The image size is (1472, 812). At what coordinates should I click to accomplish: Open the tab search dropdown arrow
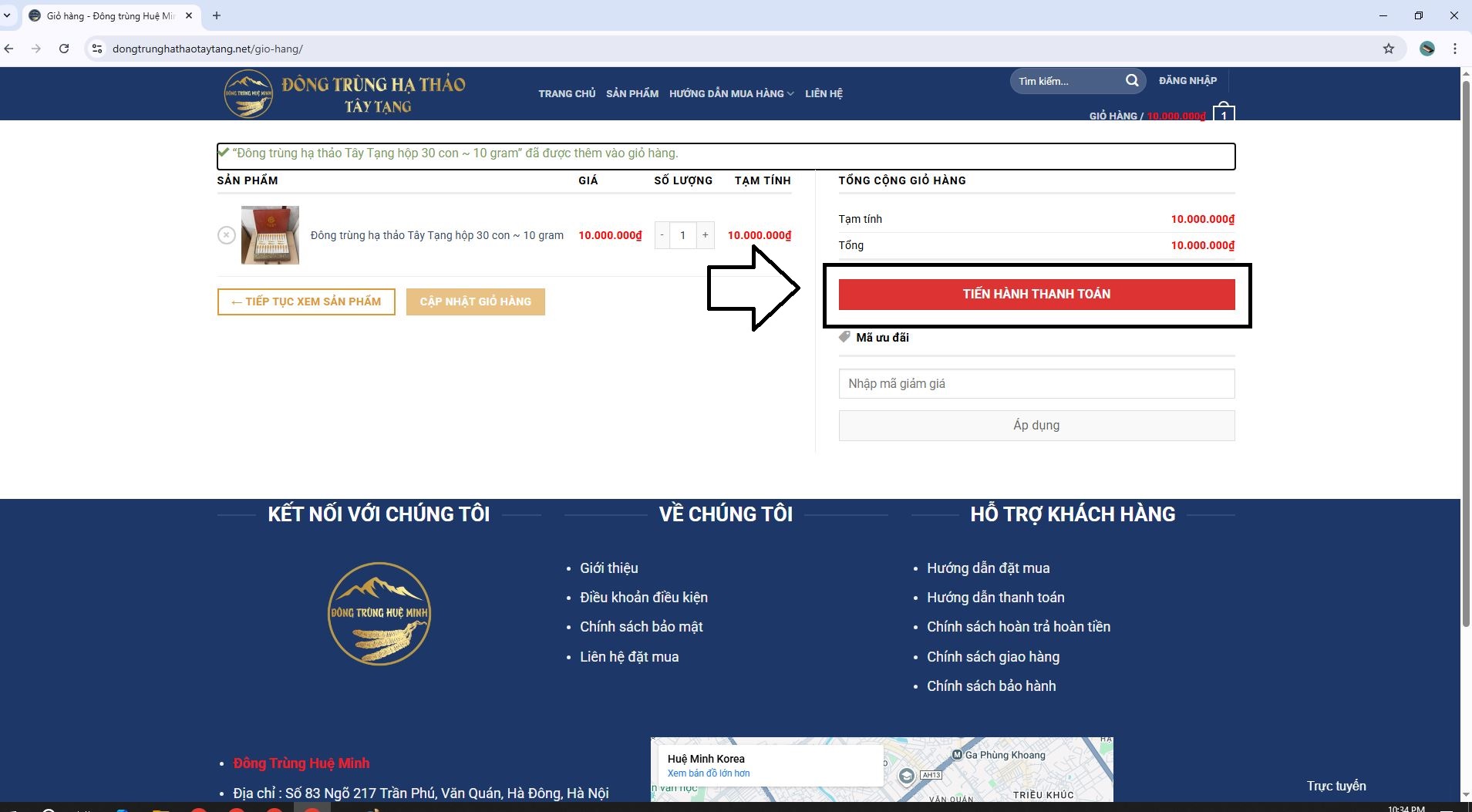click(x=7, y=15)
